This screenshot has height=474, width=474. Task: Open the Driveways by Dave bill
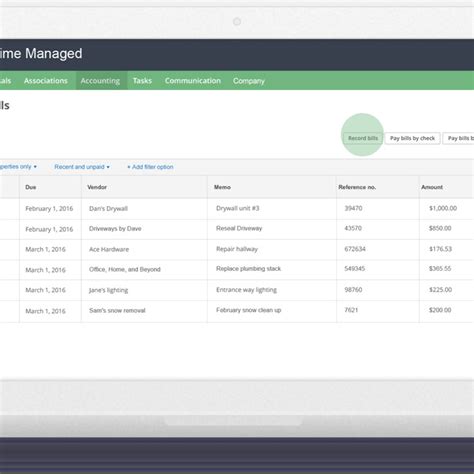click(237, 229)
